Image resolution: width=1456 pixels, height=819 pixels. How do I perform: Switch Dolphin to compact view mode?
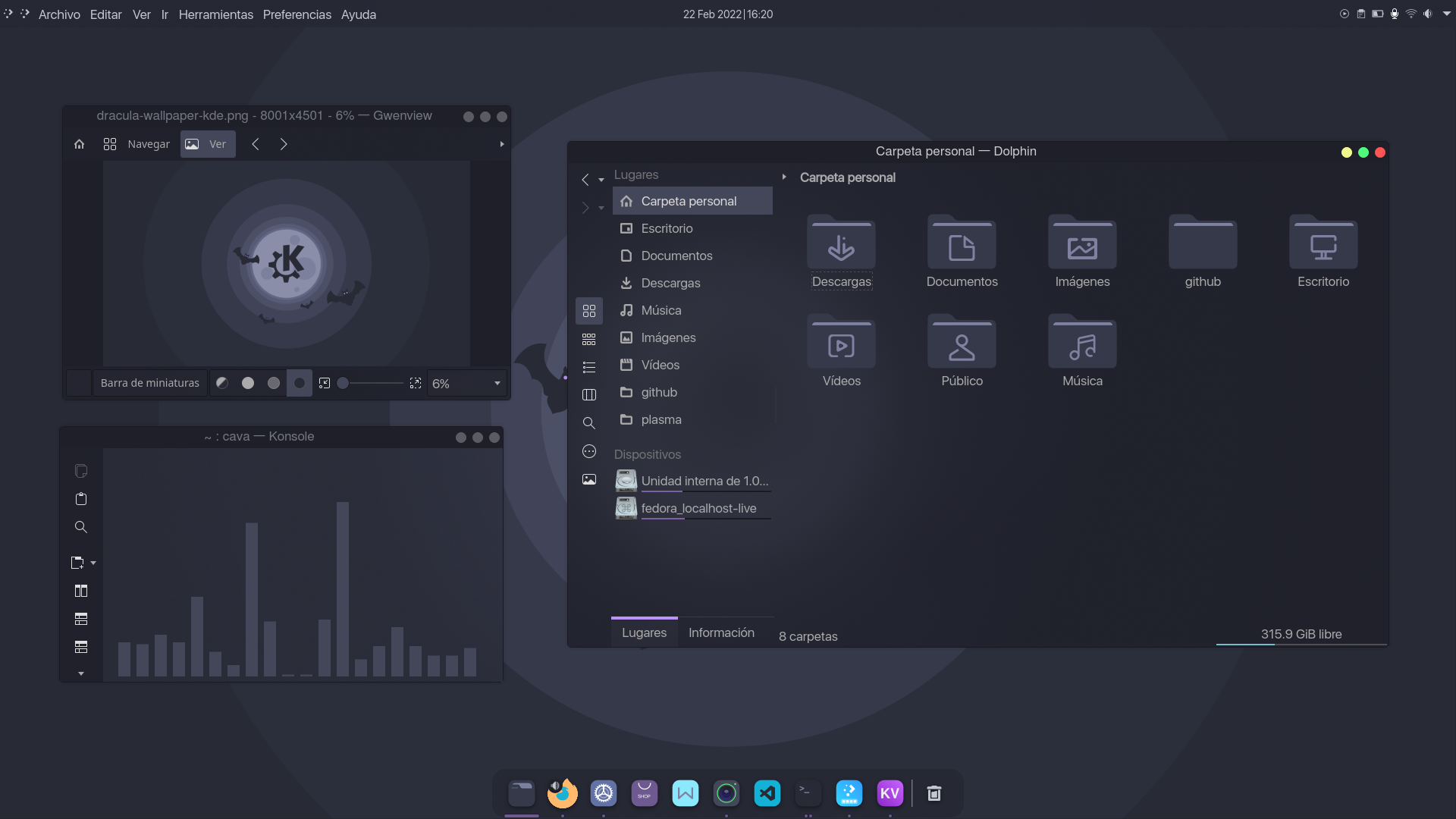coord(589,339)
